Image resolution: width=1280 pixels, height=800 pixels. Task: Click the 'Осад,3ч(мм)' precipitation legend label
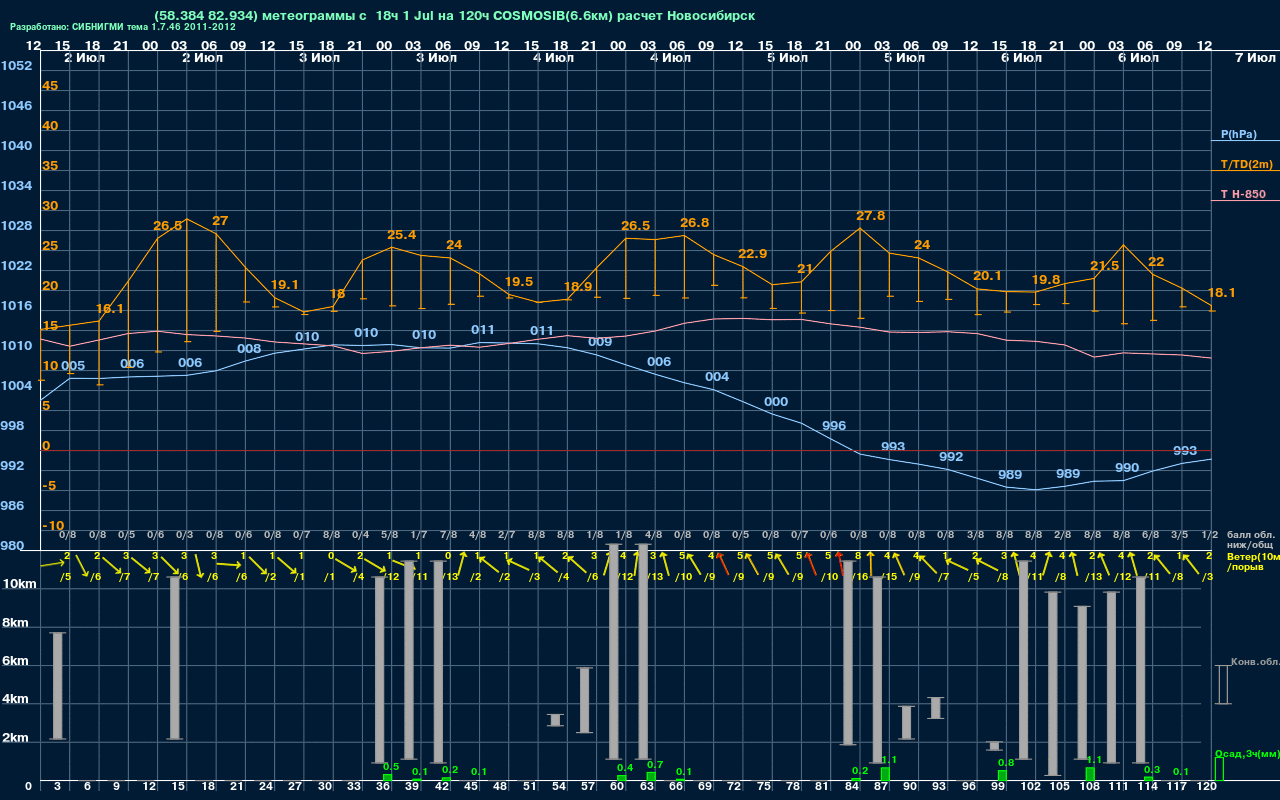[x=1246, y=753]
